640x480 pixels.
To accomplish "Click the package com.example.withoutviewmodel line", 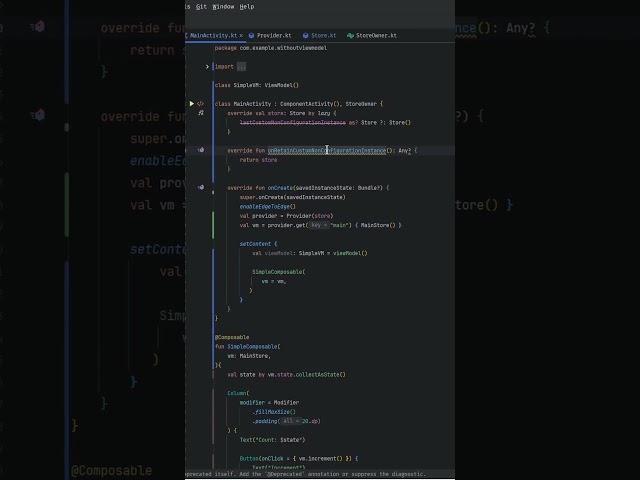I will (x=271, y=48).
